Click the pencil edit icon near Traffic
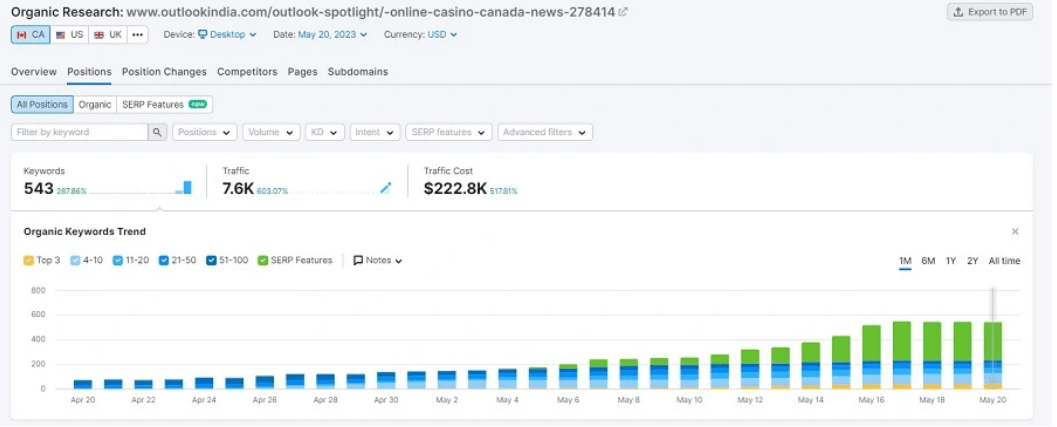This screenshot has height=427, width=1057. 385,188
